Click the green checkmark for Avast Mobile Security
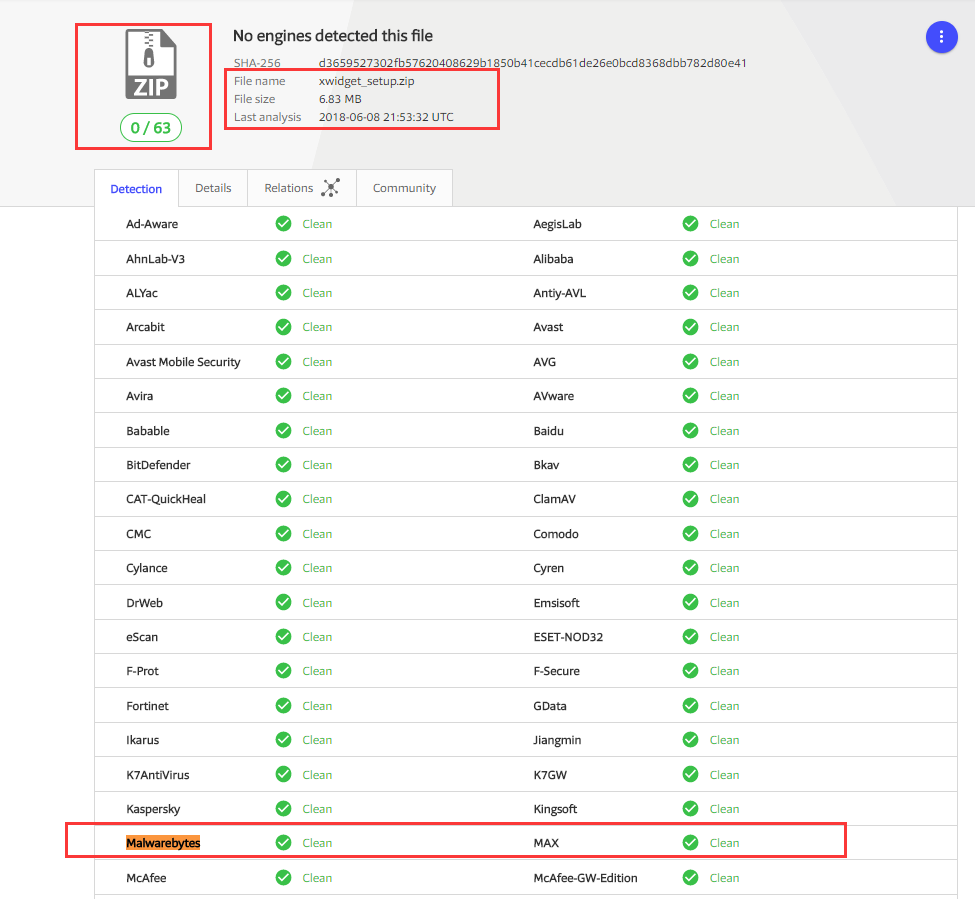 284,362
